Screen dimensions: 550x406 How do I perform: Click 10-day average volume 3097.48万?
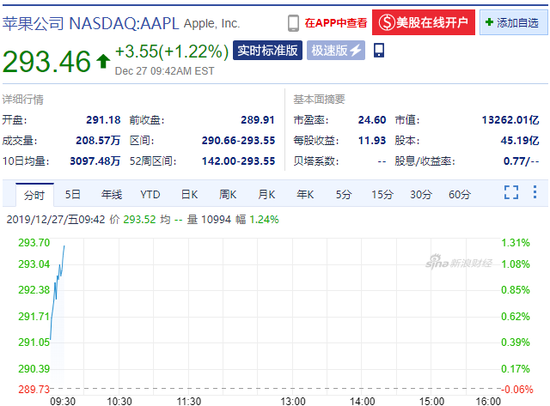[x=95, y=161]
